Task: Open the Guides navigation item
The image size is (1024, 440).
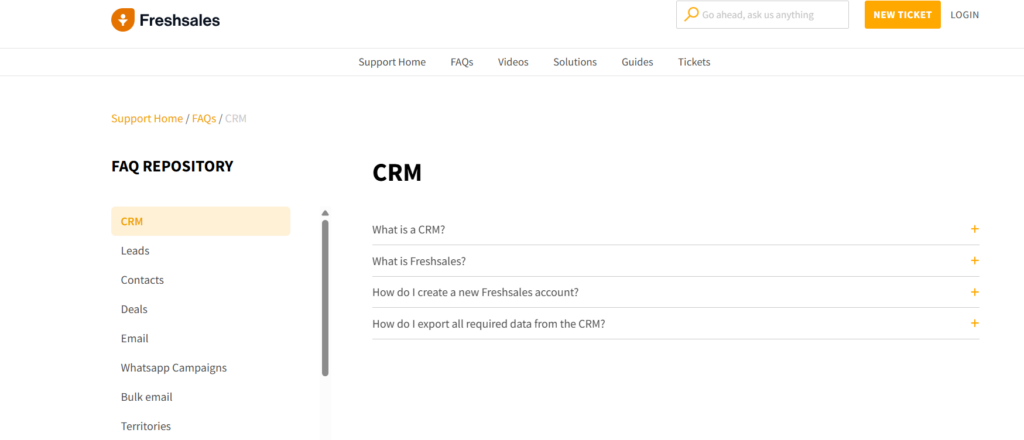Action: click(637, 62)
